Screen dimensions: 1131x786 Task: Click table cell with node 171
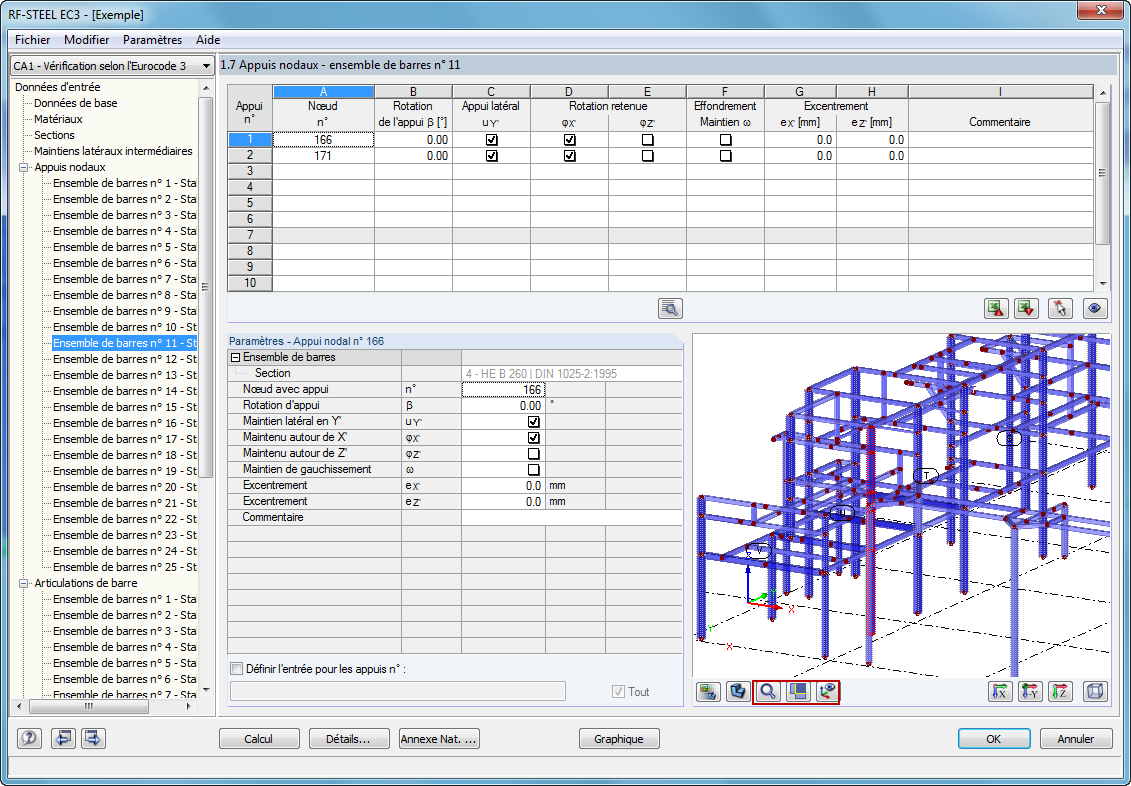(323, 156)
